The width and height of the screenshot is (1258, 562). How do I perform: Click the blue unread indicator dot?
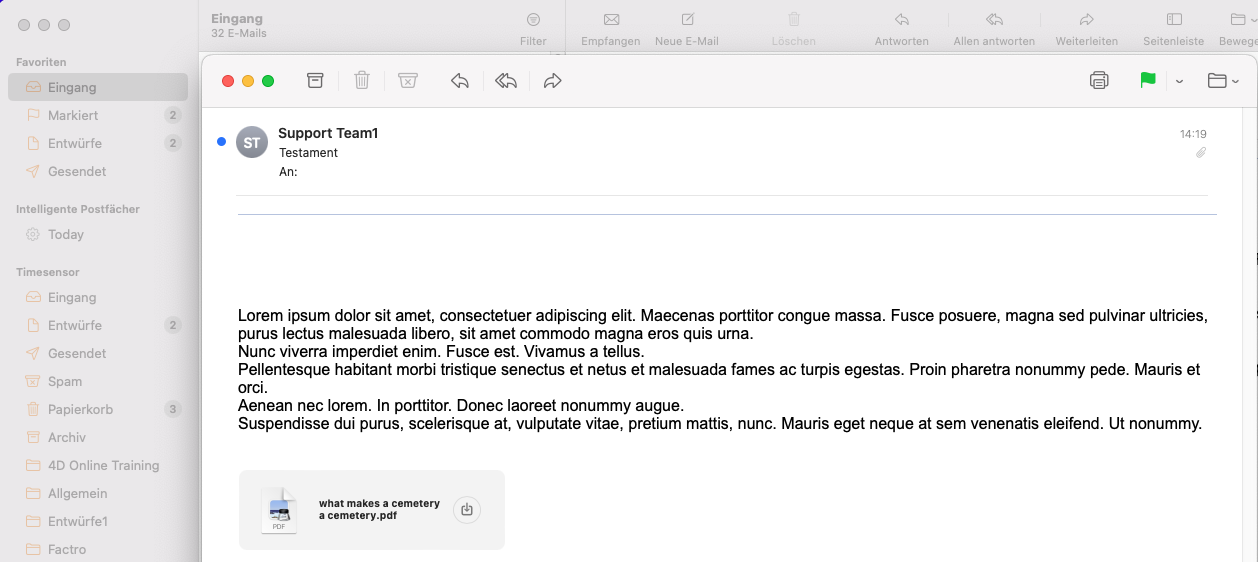tap(221, 142)
